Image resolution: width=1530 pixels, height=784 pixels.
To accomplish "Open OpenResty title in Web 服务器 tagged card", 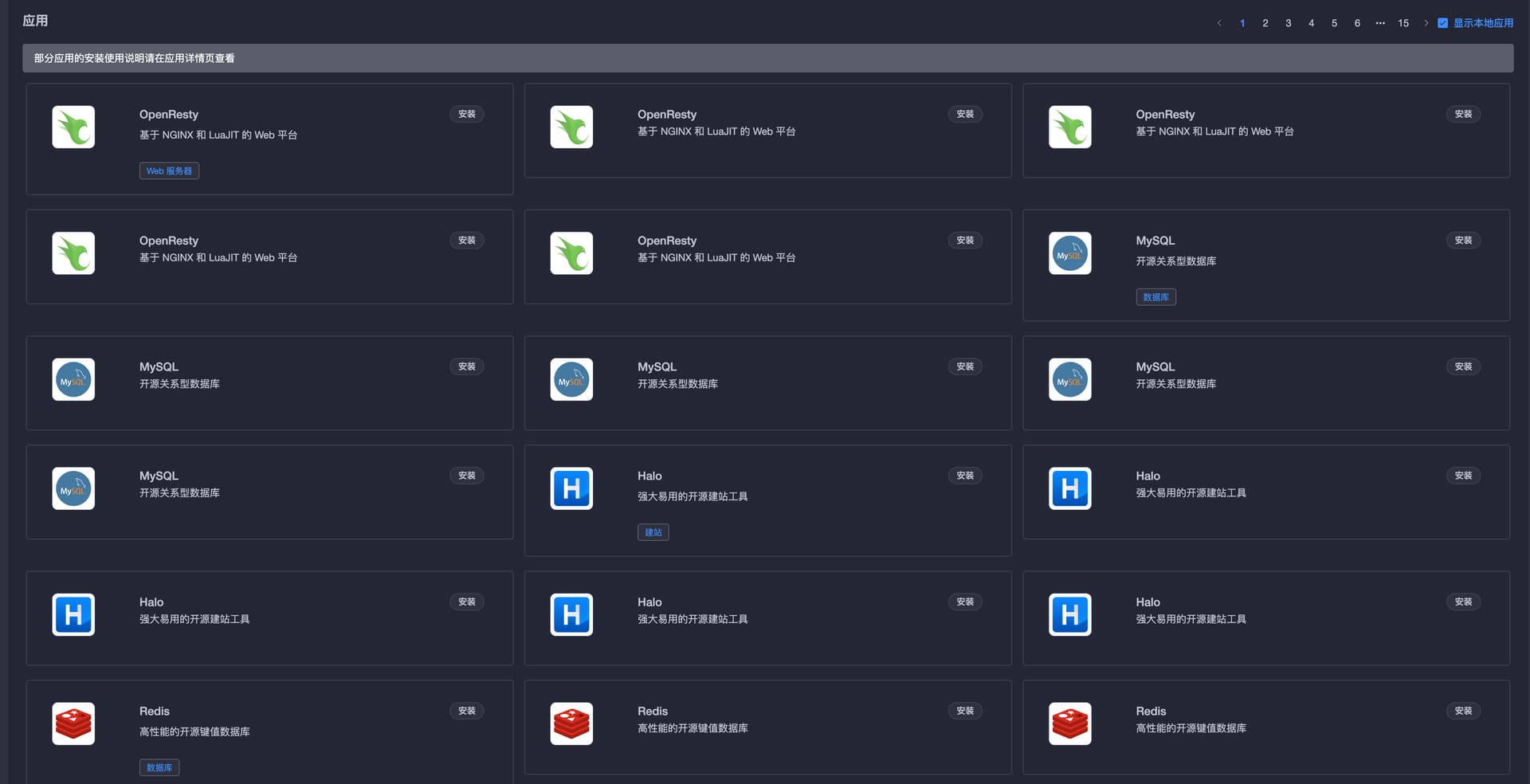I will click(x=169, y=115).
